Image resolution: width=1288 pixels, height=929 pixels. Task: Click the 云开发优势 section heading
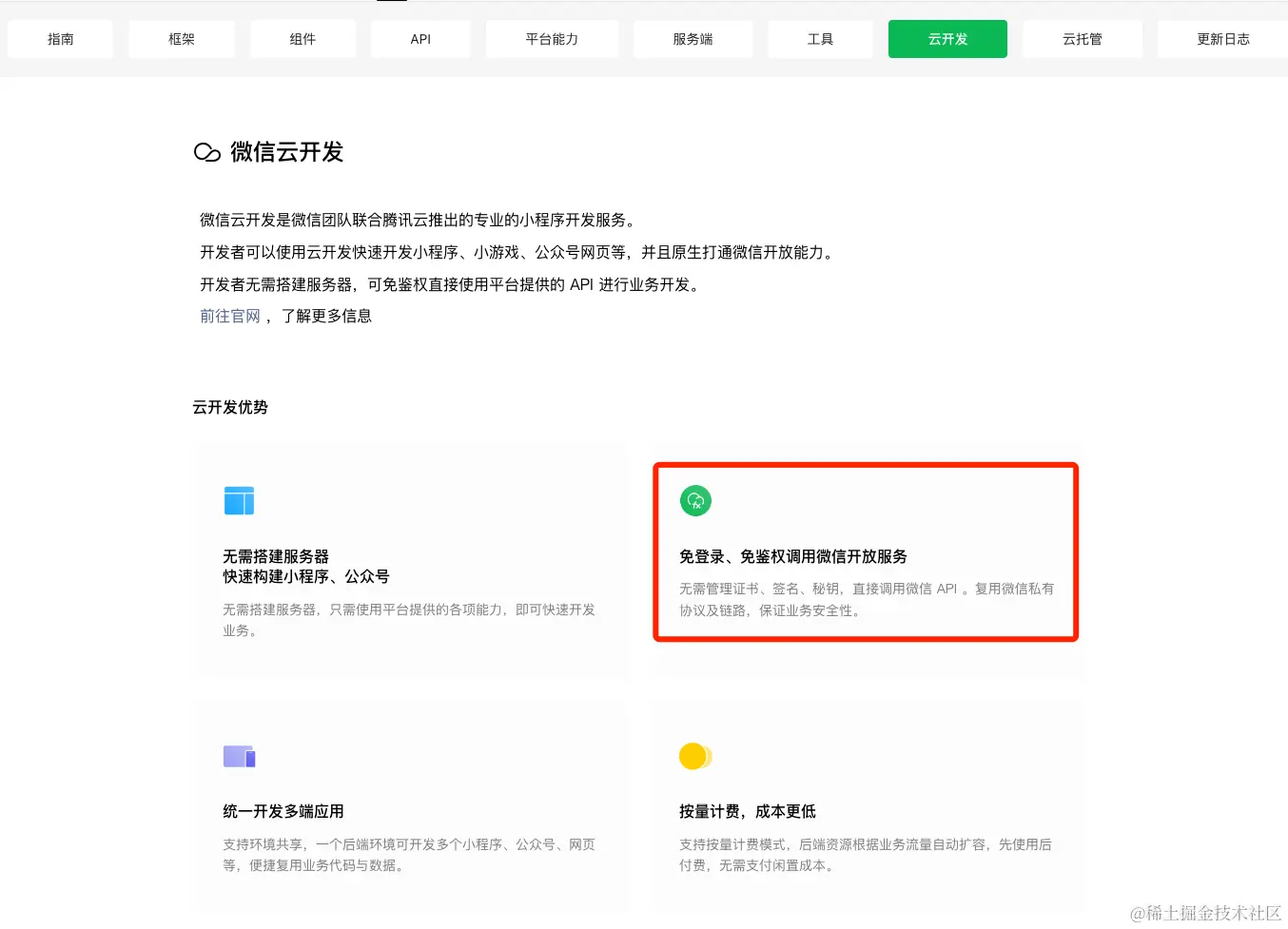tap(230, 407)
